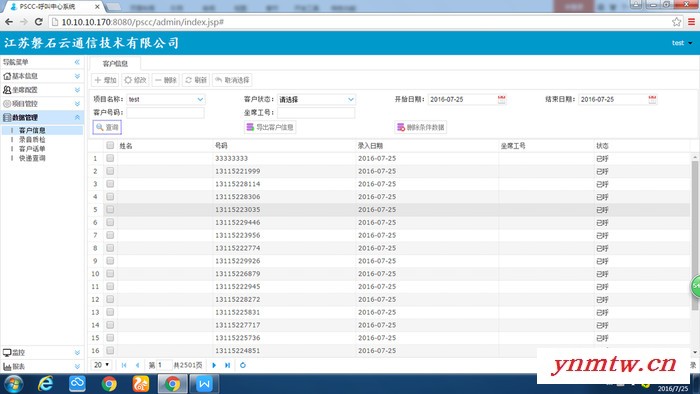Click the 客户号码 input field

coord(165,112)
